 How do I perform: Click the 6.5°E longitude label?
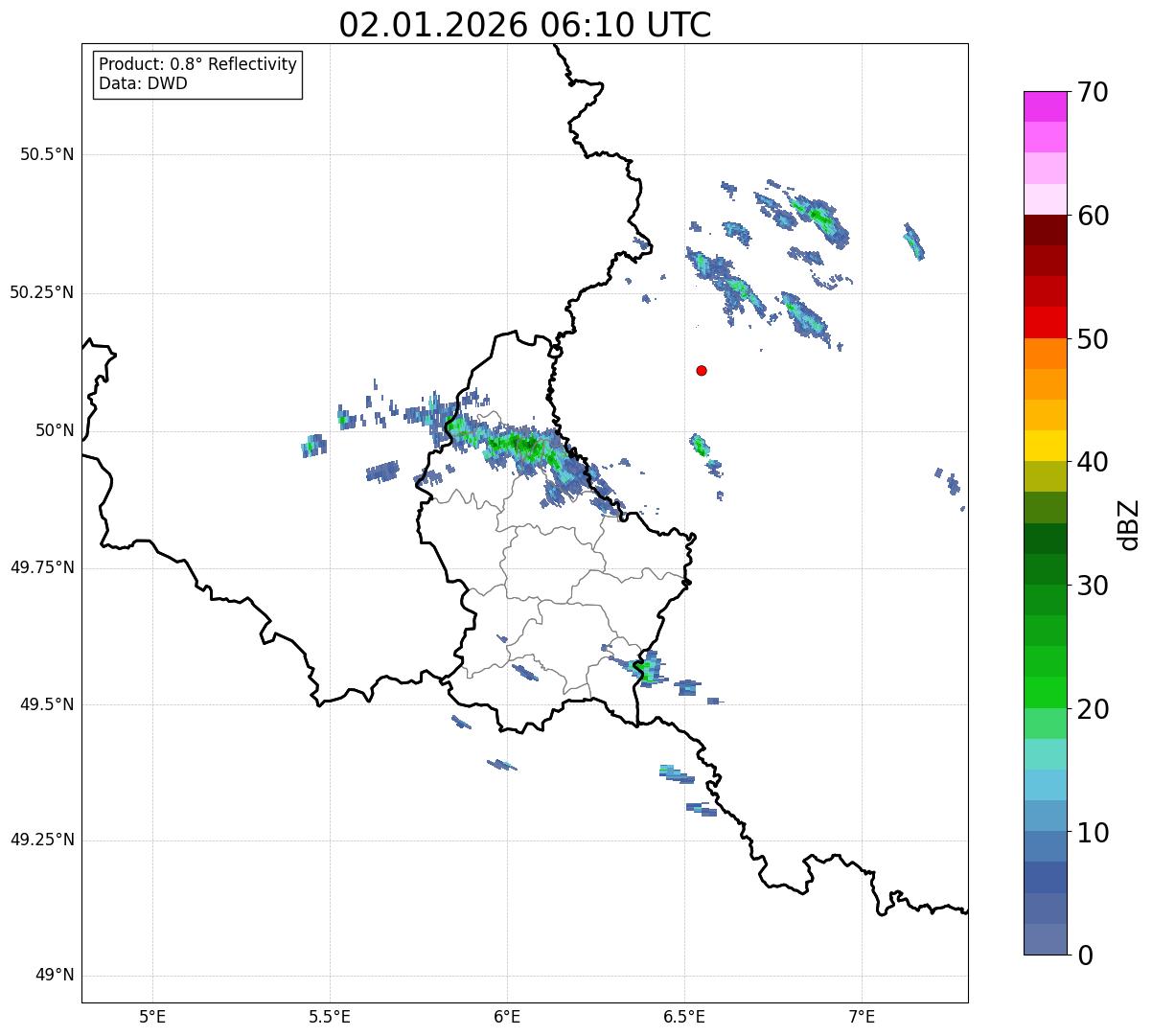[x=684, y=1016]
